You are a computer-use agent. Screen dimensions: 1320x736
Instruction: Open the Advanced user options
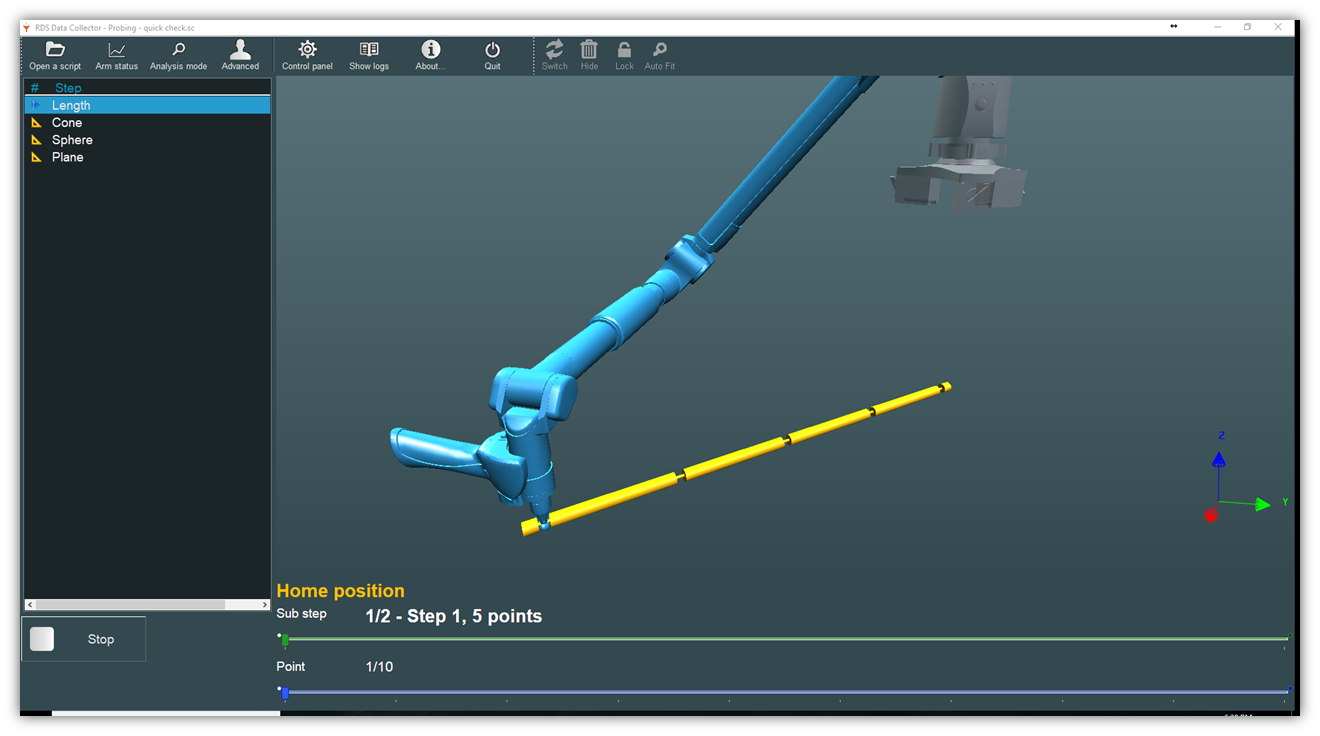240,55
